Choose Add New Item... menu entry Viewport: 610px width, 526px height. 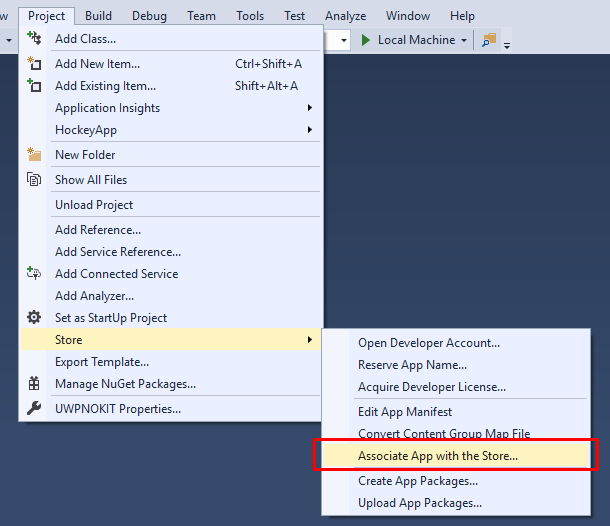(x=171, y=63)
